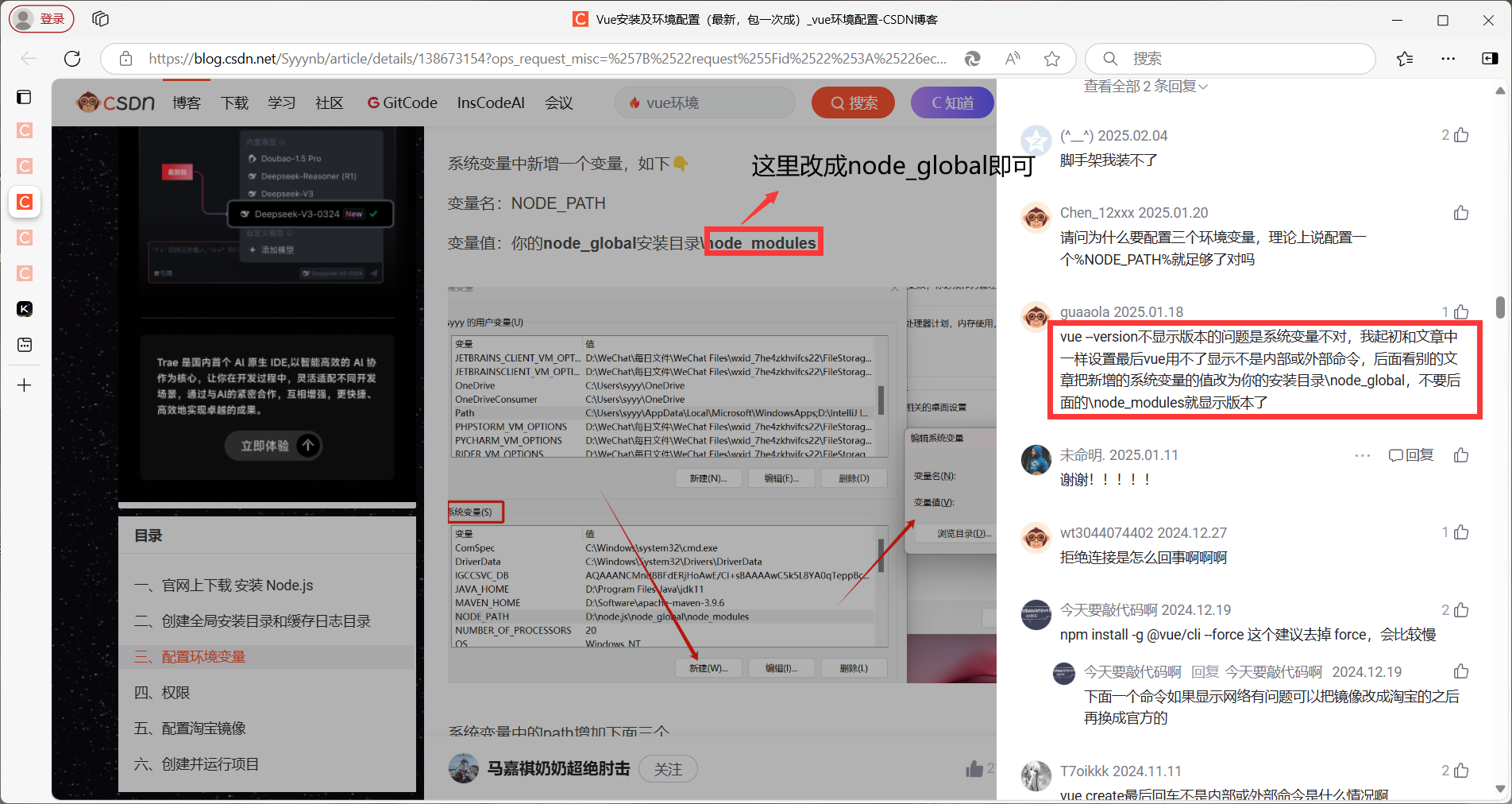Open the favorites list icon

pos(1405,58)
